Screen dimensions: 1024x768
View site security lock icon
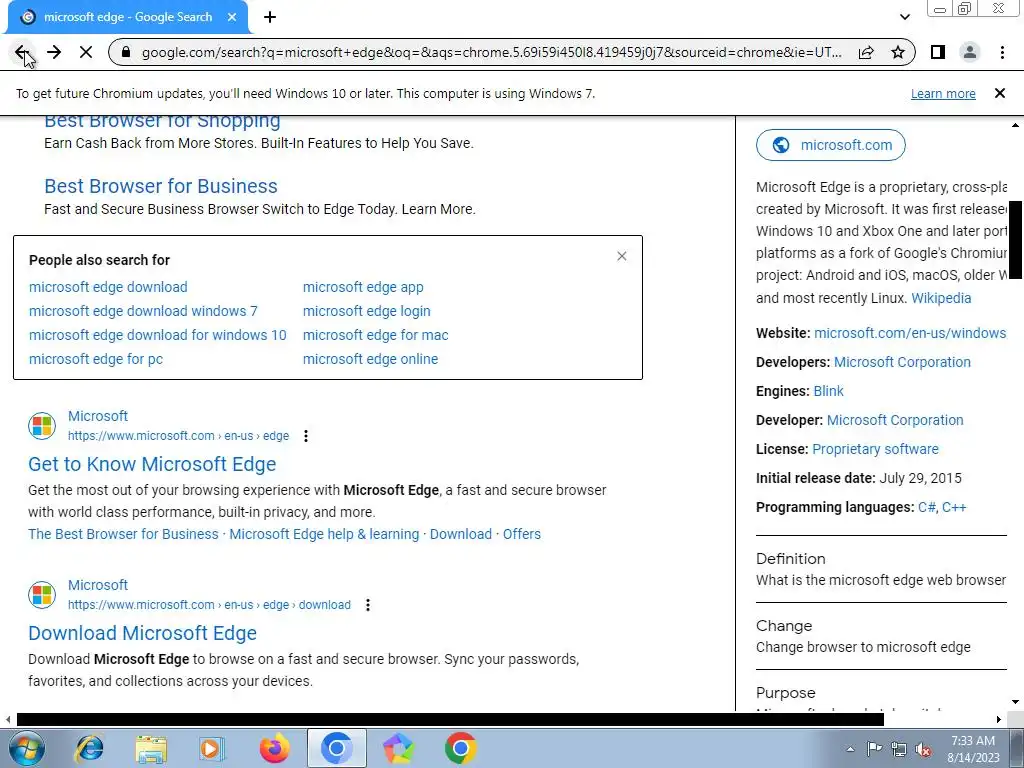pos(126,52)
